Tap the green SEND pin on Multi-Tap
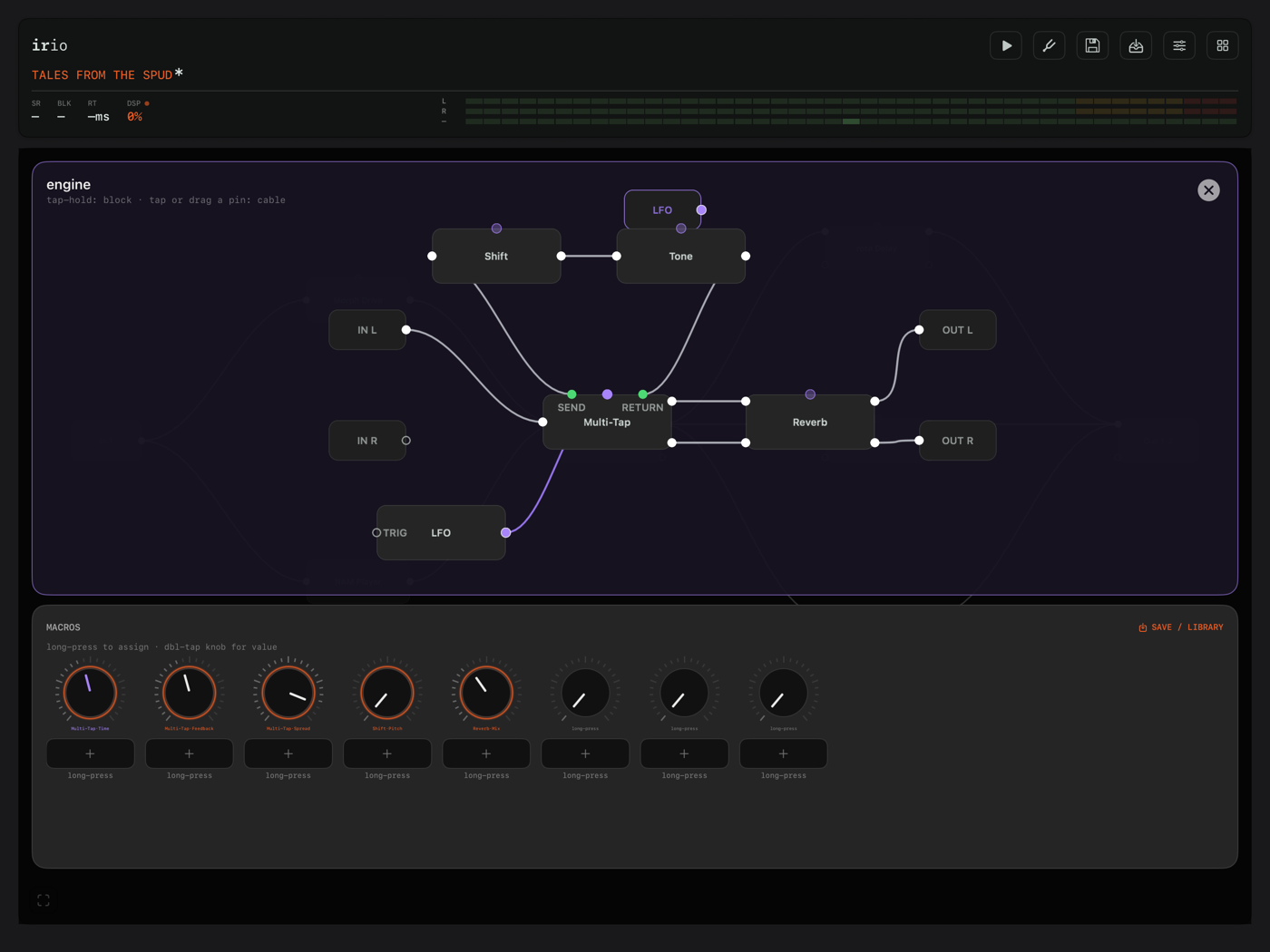Image resolution: width=1270 pixels, height=952 pixels. 571,394
